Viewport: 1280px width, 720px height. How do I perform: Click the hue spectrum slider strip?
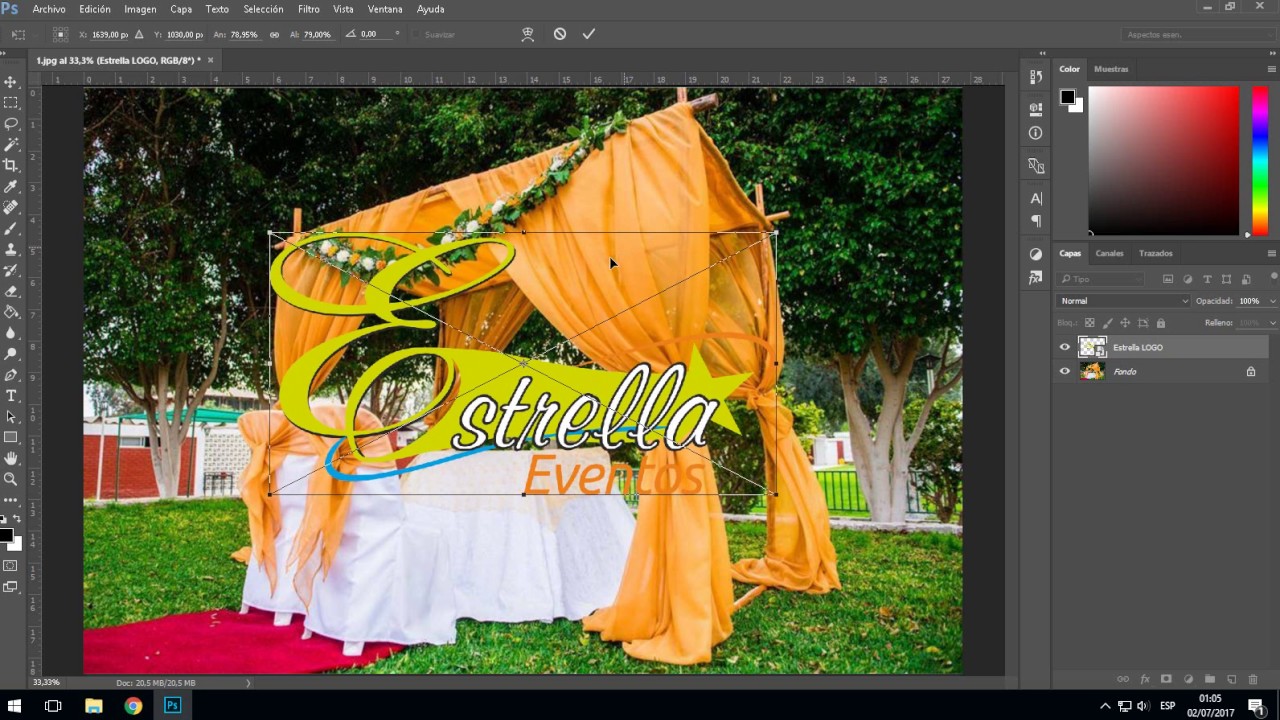coord(1260,161)
